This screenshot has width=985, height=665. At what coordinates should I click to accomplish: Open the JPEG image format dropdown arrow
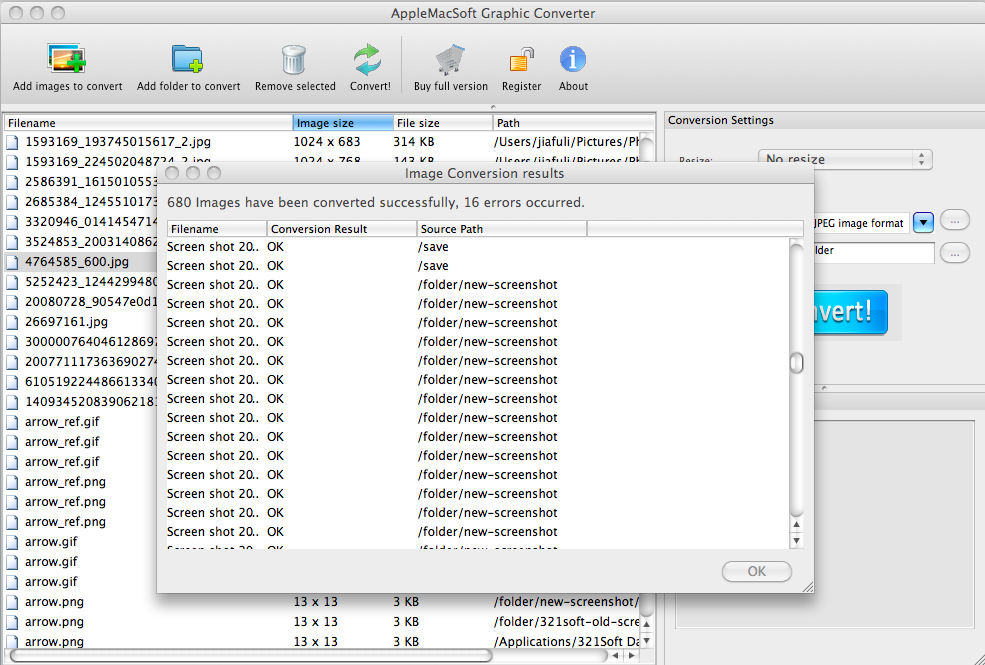[x=923, y=222]
